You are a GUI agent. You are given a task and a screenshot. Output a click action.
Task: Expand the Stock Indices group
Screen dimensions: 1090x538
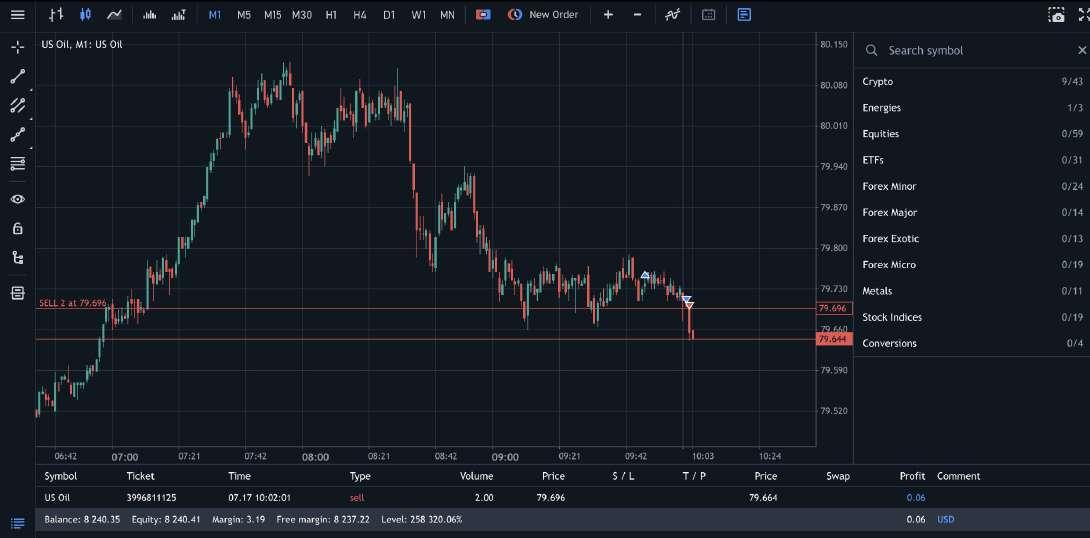tap(972, 317)
